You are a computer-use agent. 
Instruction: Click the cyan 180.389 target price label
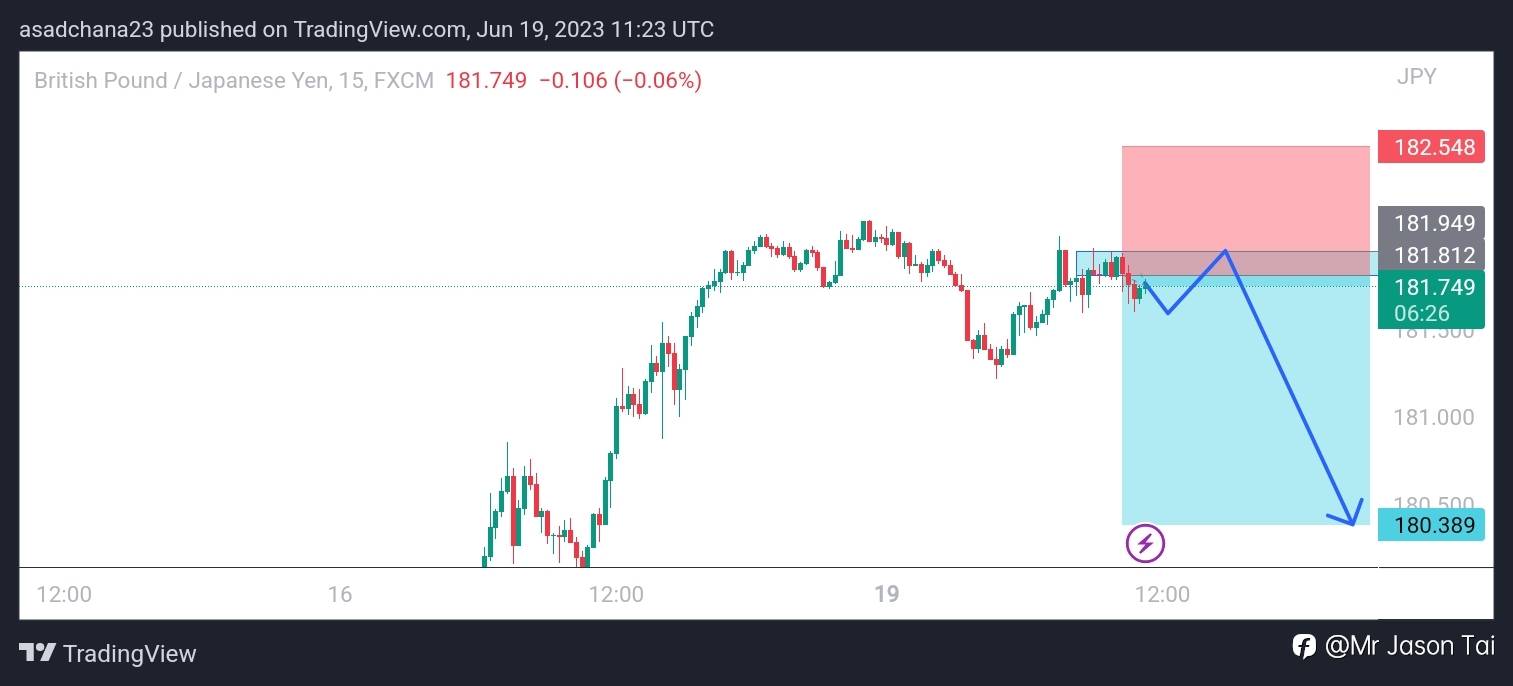click(x=1431, y=524)
